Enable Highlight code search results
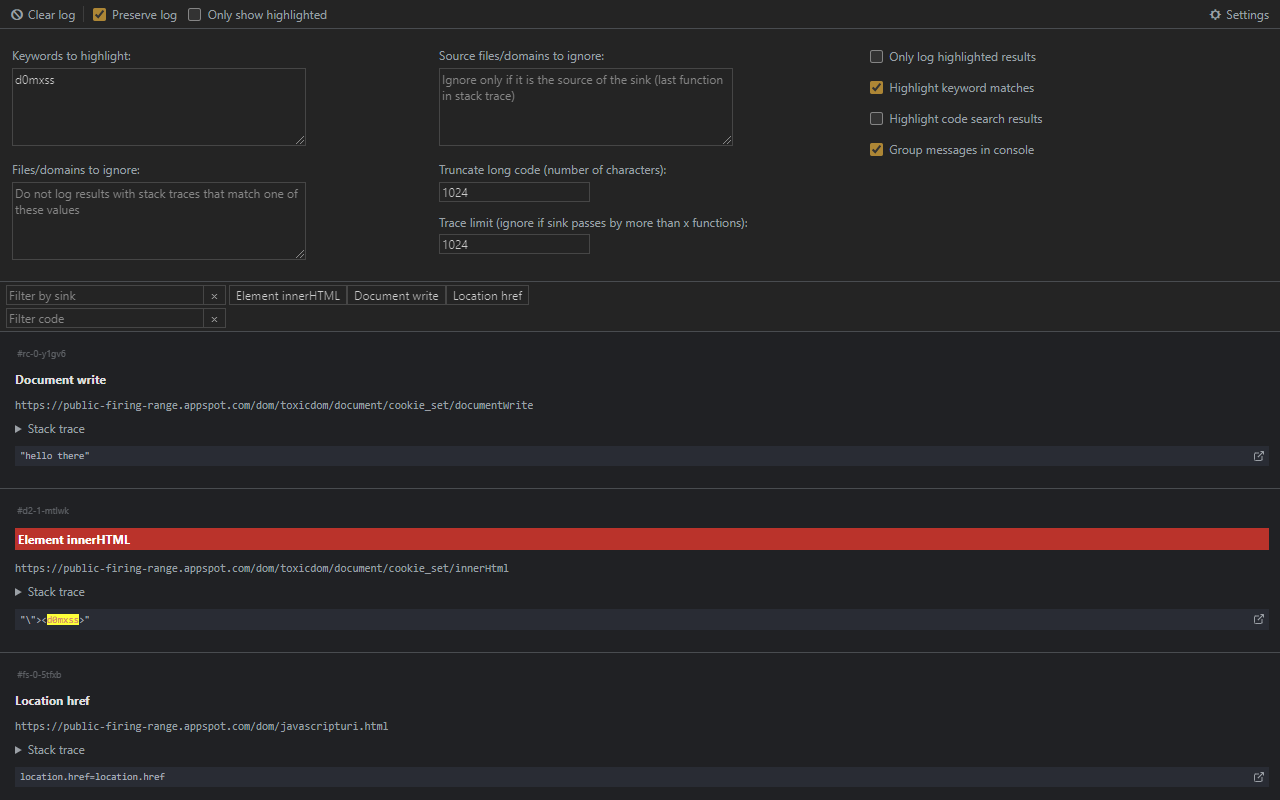 877,119
